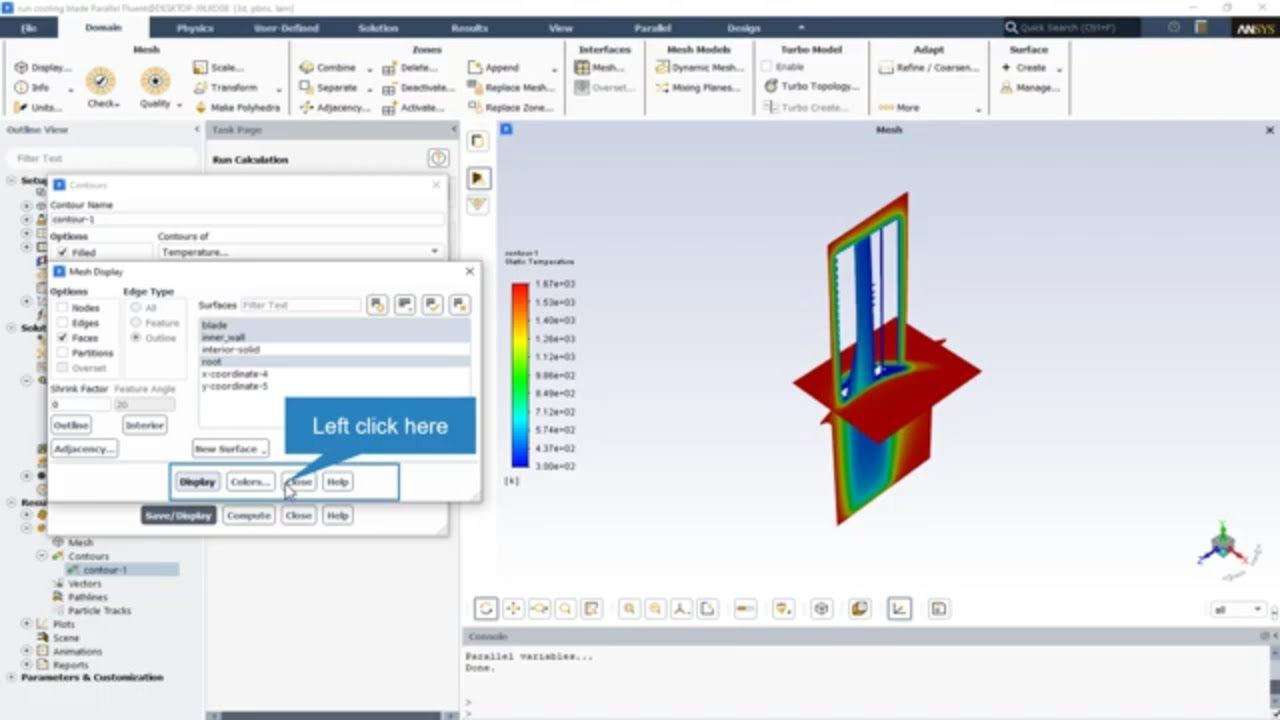Open the Surface Create dropdown
The image size is (1280, 720).
point(1032,68)
